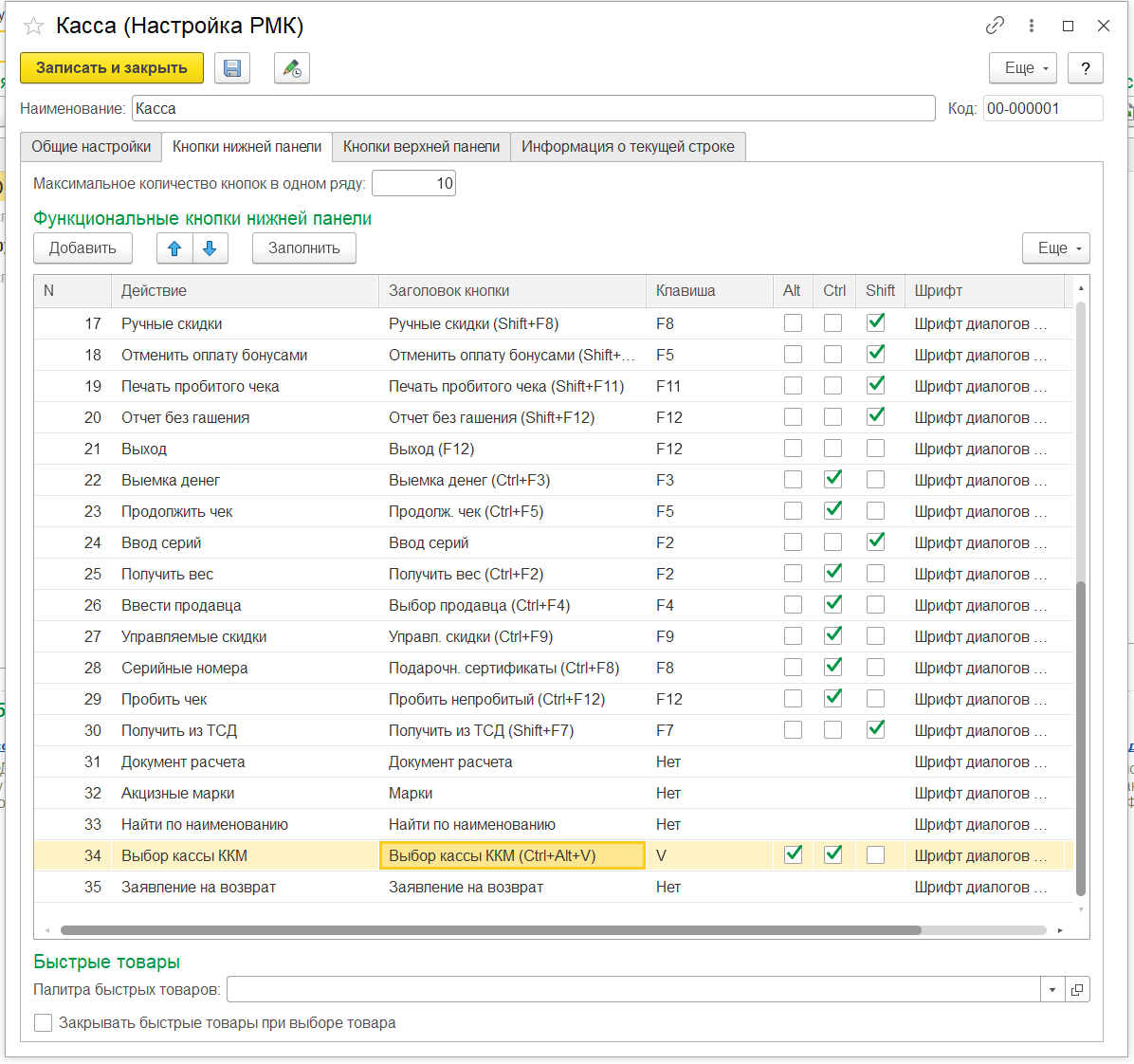Add window to favorites with star icon
This screenshot has height=1064, width=1134.
tap(33, 27)
